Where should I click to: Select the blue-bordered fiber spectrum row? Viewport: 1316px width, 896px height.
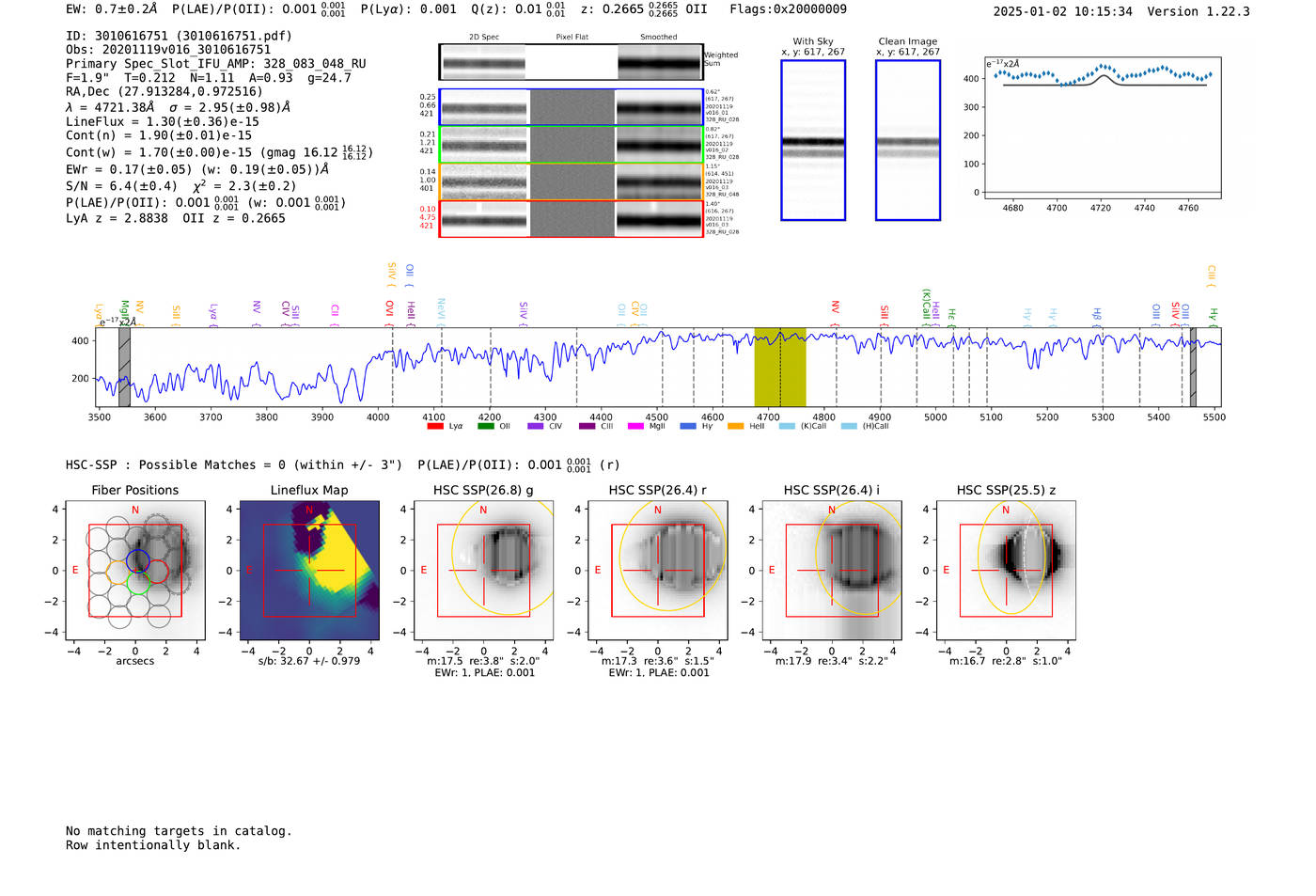point(571,107)
